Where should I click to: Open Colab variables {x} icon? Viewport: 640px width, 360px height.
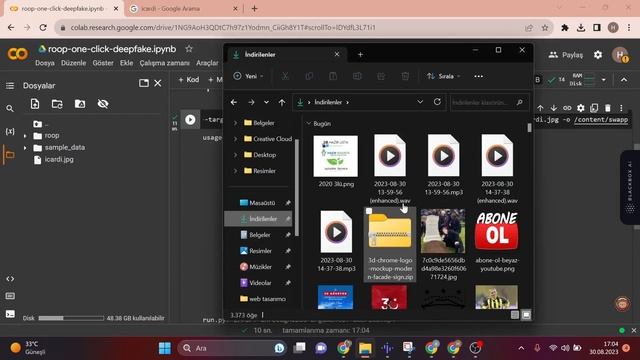coord(10,131)
